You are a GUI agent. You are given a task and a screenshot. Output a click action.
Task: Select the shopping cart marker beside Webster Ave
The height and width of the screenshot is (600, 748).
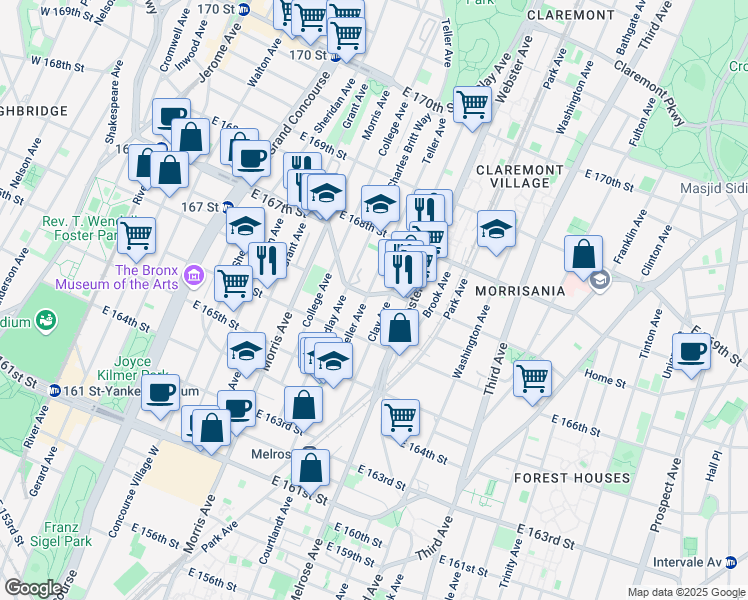coord(472,104)
